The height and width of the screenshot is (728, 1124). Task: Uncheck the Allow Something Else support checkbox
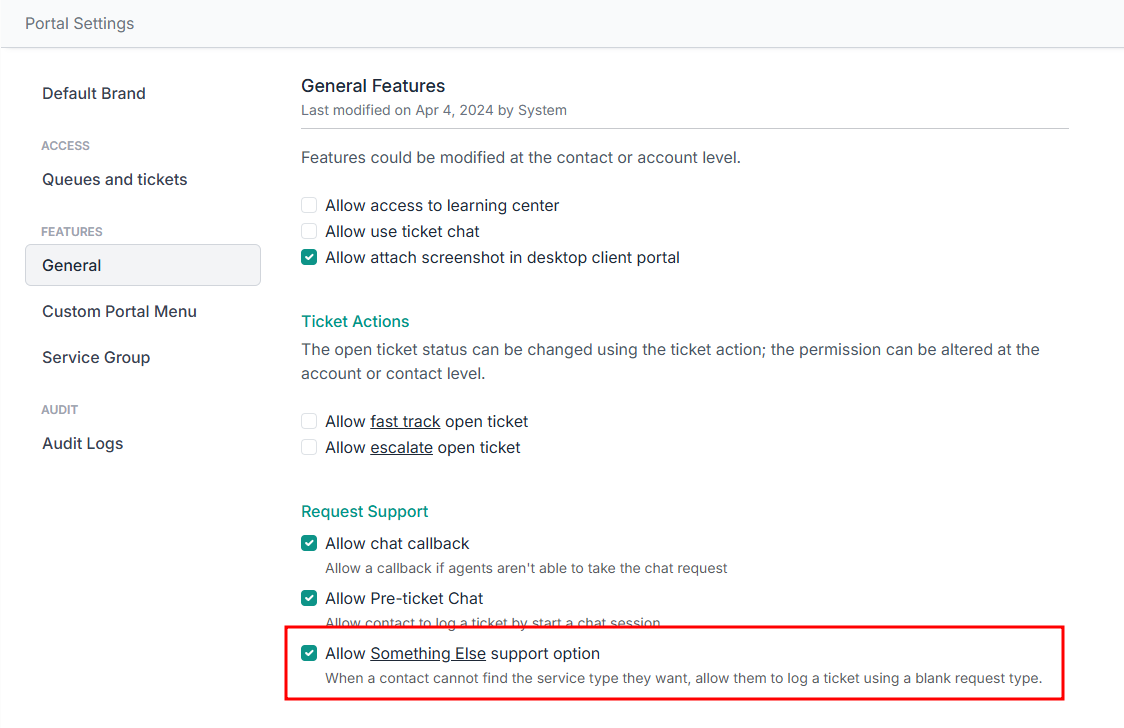pyautogui.click(x=309, y=653)
